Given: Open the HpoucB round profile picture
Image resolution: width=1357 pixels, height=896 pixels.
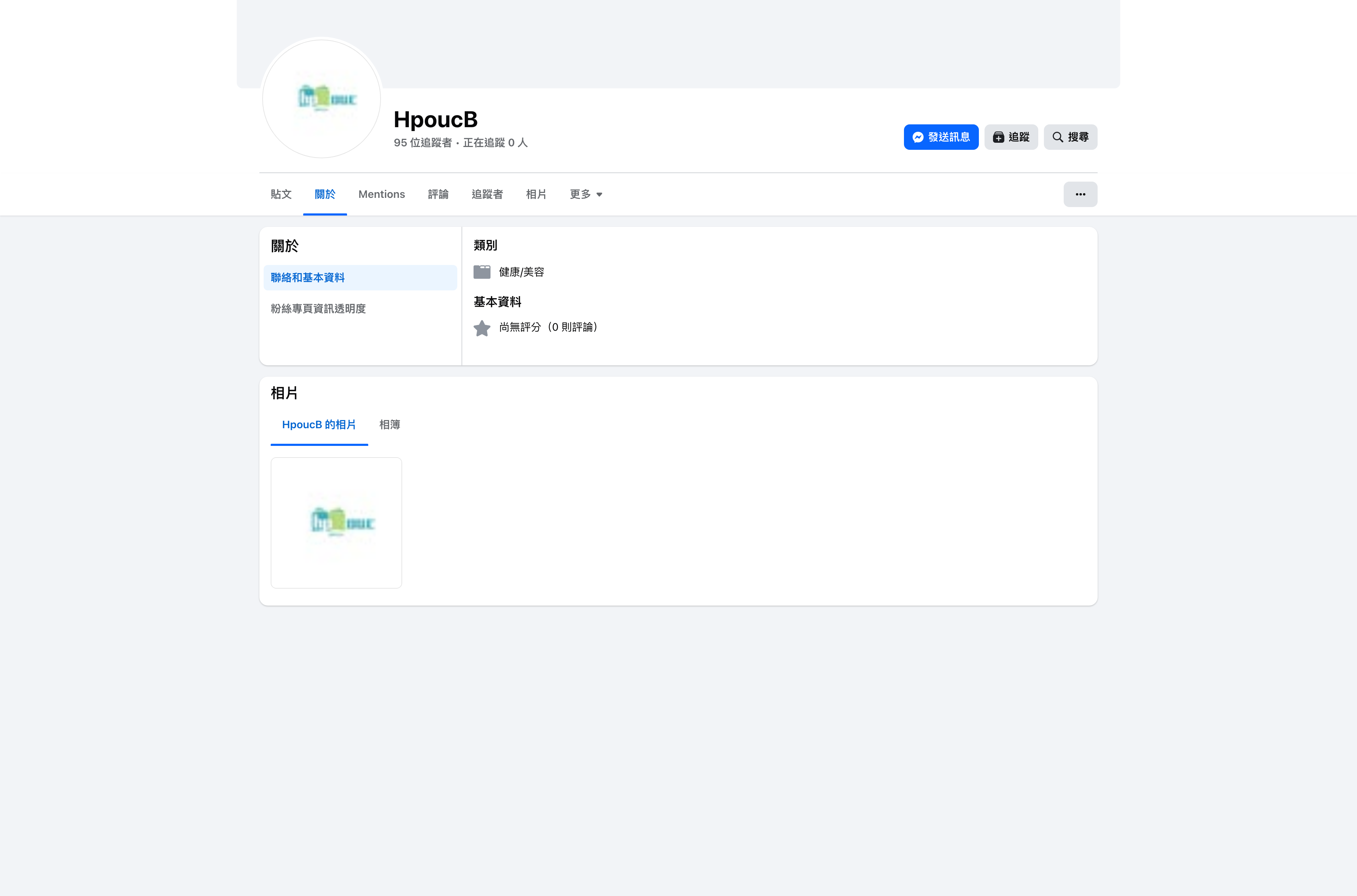Looking at the screenshot, I should tap(322, 98).
